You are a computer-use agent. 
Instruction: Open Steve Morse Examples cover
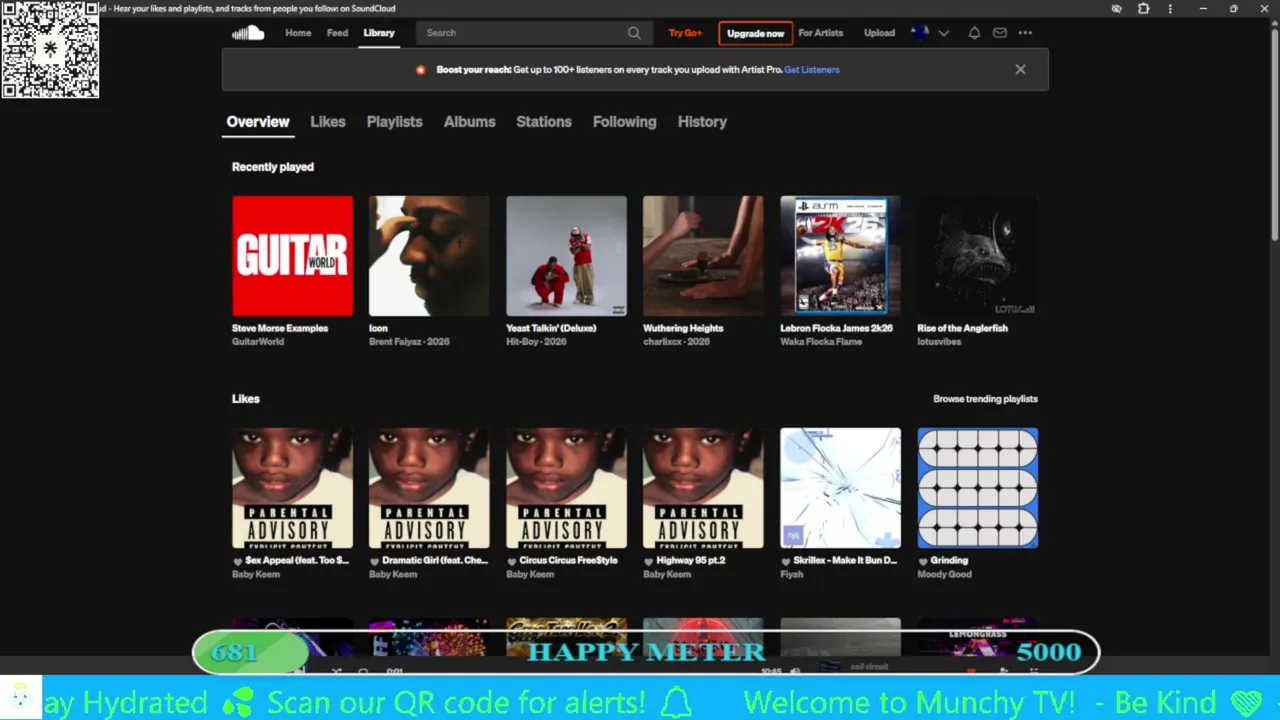pyautogui.click(x=292, y=256)
